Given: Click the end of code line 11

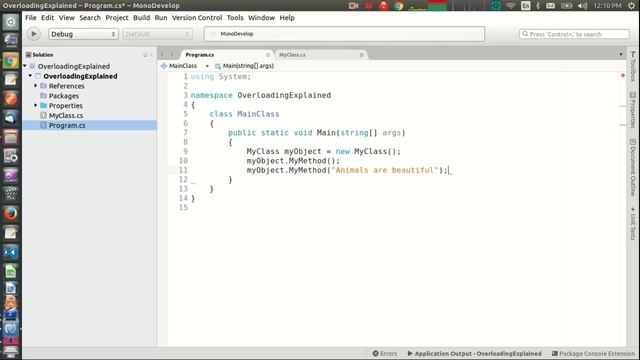Looking at the screenshot, I should 449,170.
